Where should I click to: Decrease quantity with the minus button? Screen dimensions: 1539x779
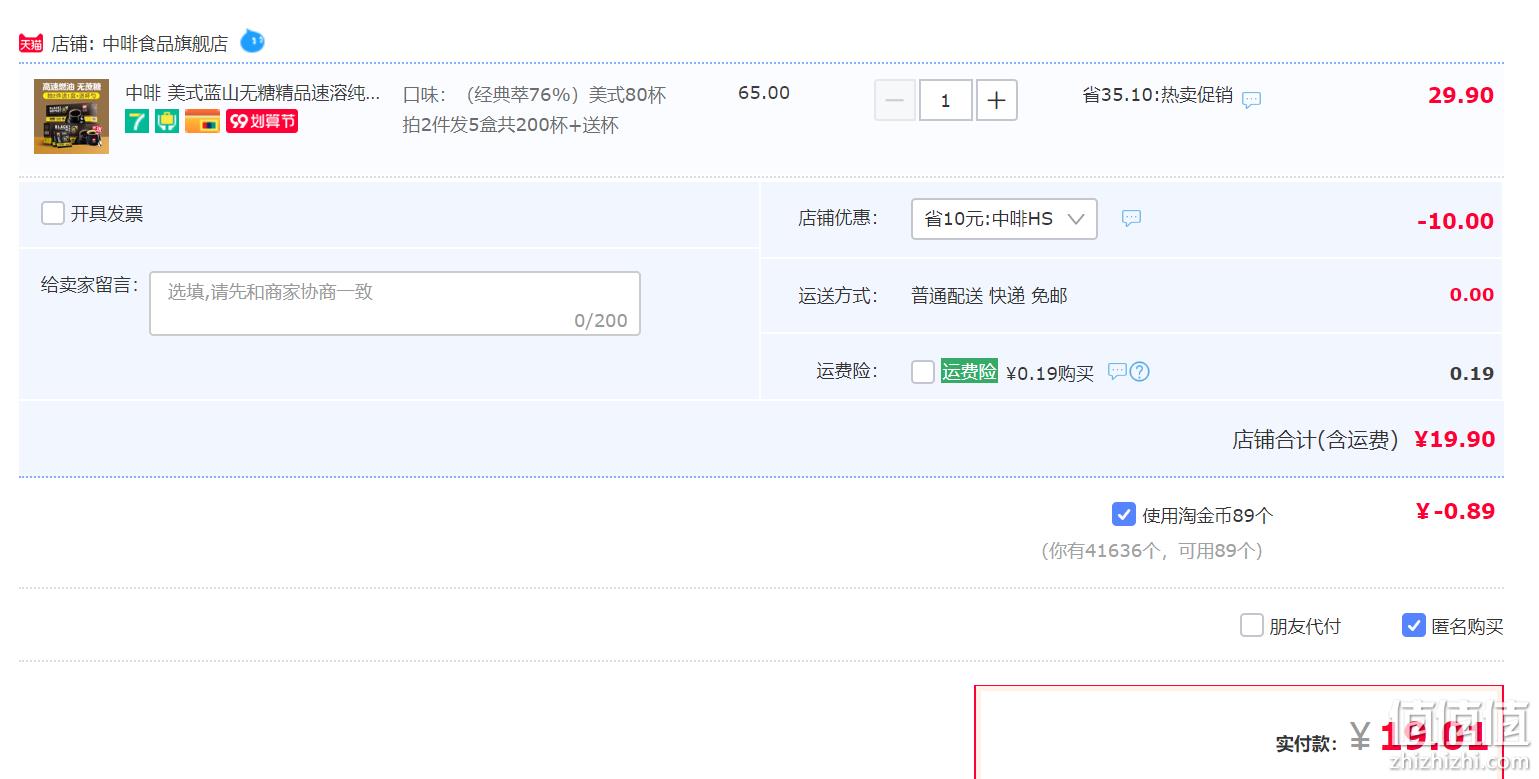[x=895, y=101]
